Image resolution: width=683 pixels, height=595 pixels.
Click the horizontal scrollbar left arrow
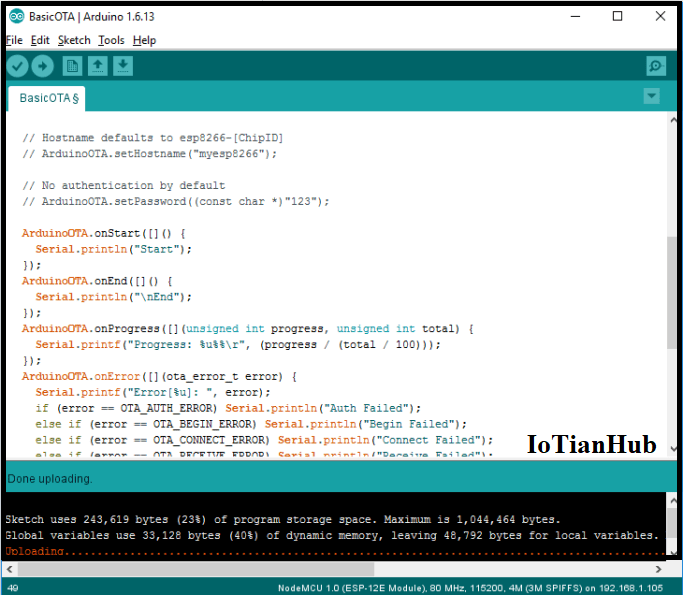10,569
